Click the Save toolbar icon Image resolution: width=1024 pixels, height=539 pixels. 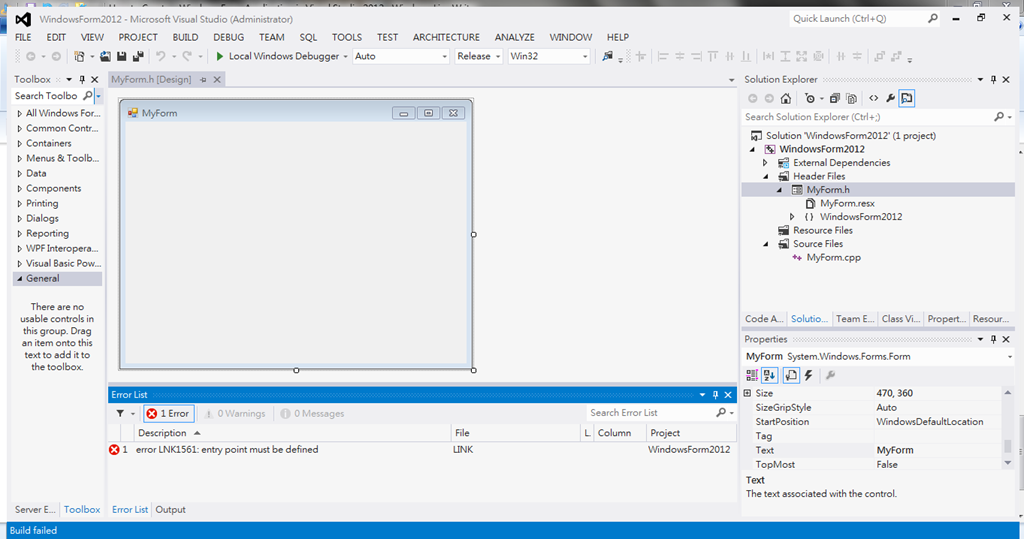(121, 57)
